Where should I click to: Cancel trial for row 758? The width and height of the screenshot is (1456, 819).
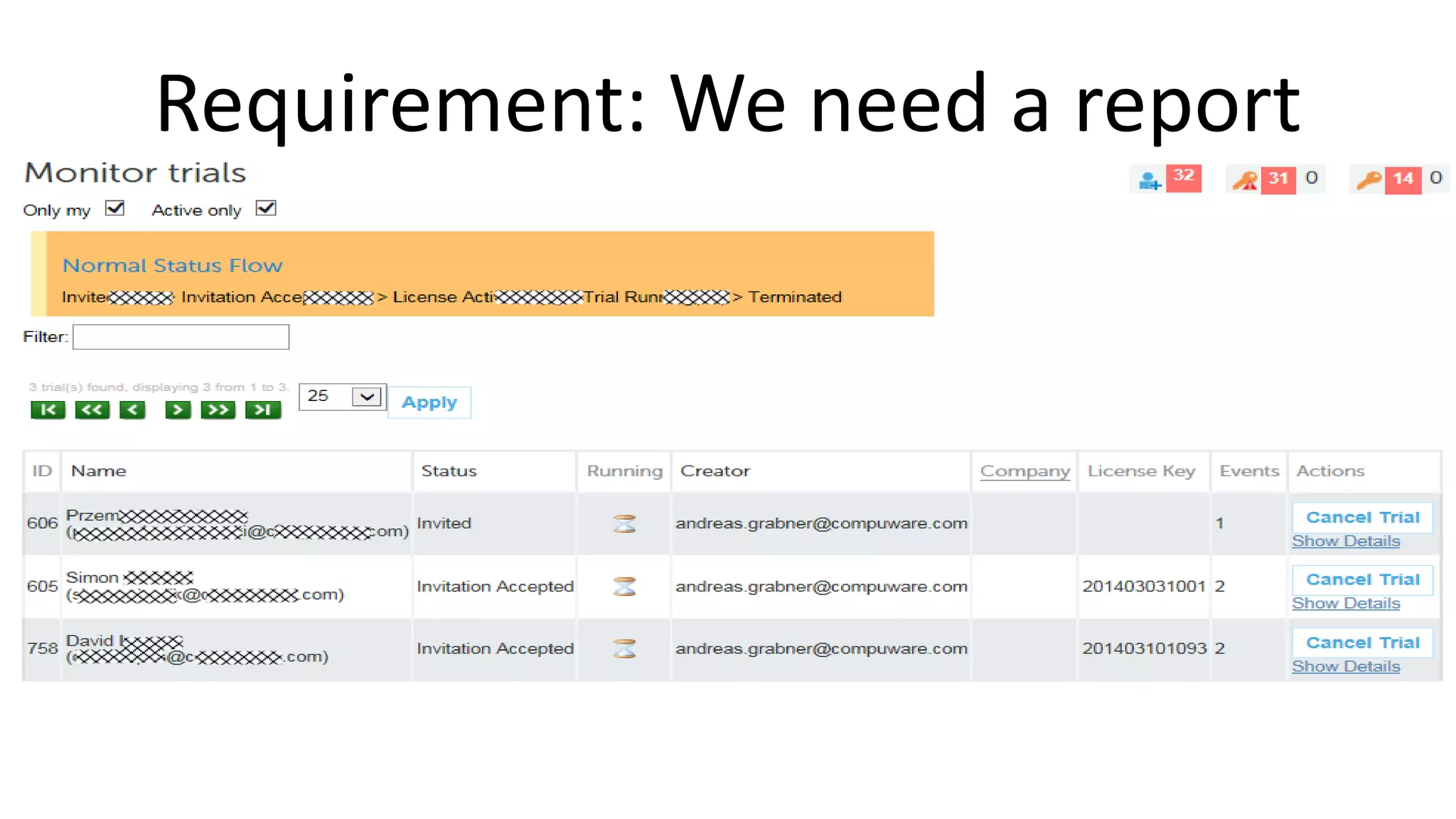tap(1362, 643)
